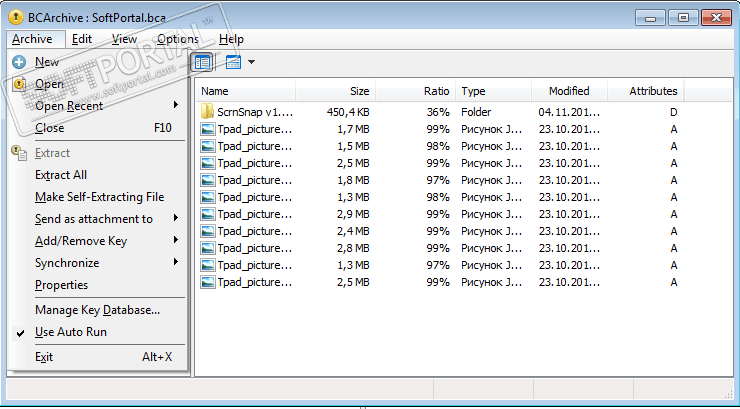Click image icon of the 2,9 MB file
The image size is (740, 409).
coord(208,214)
